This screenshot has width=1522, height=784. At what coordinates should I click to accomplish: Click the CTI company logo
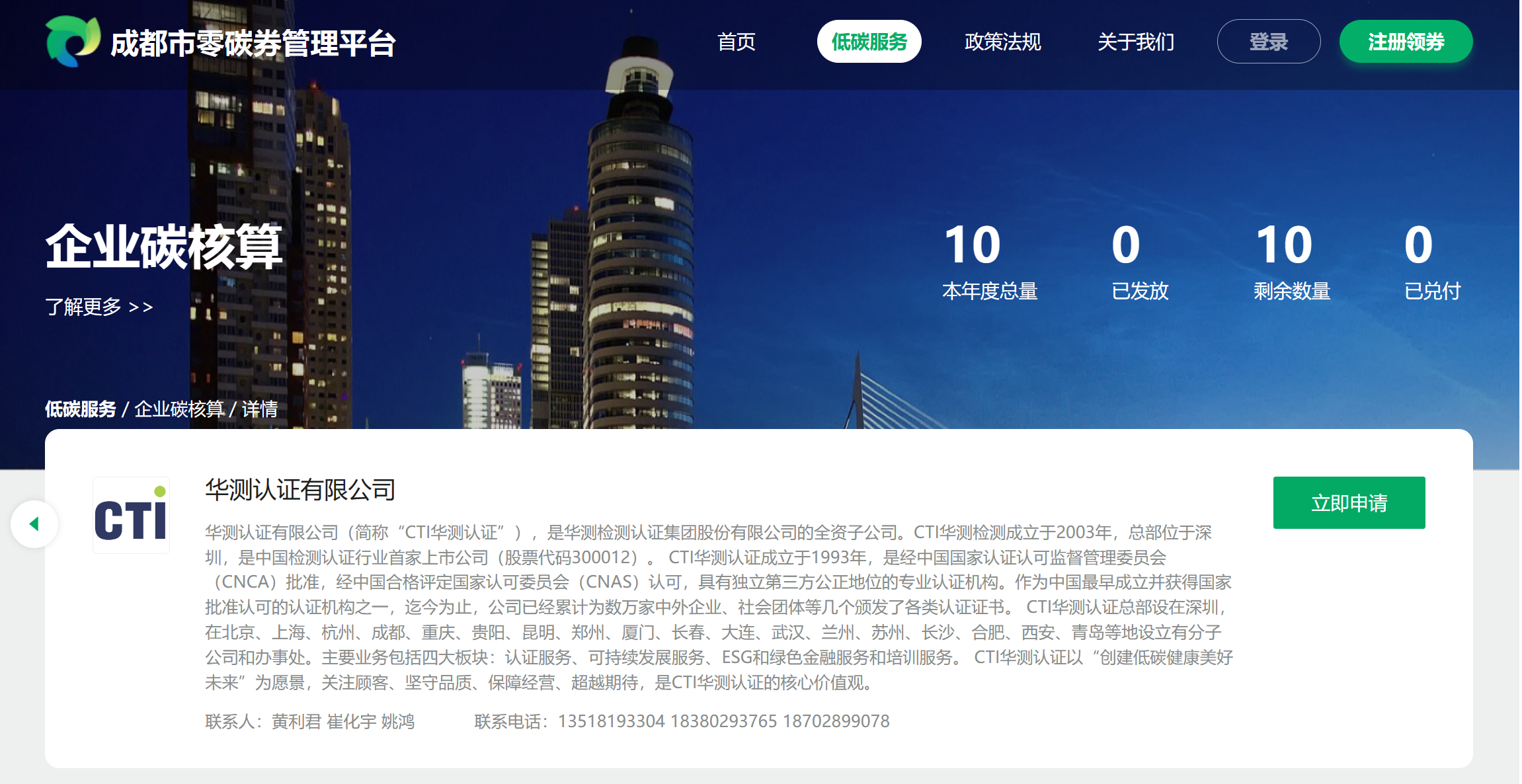click(x=131, y=515)
